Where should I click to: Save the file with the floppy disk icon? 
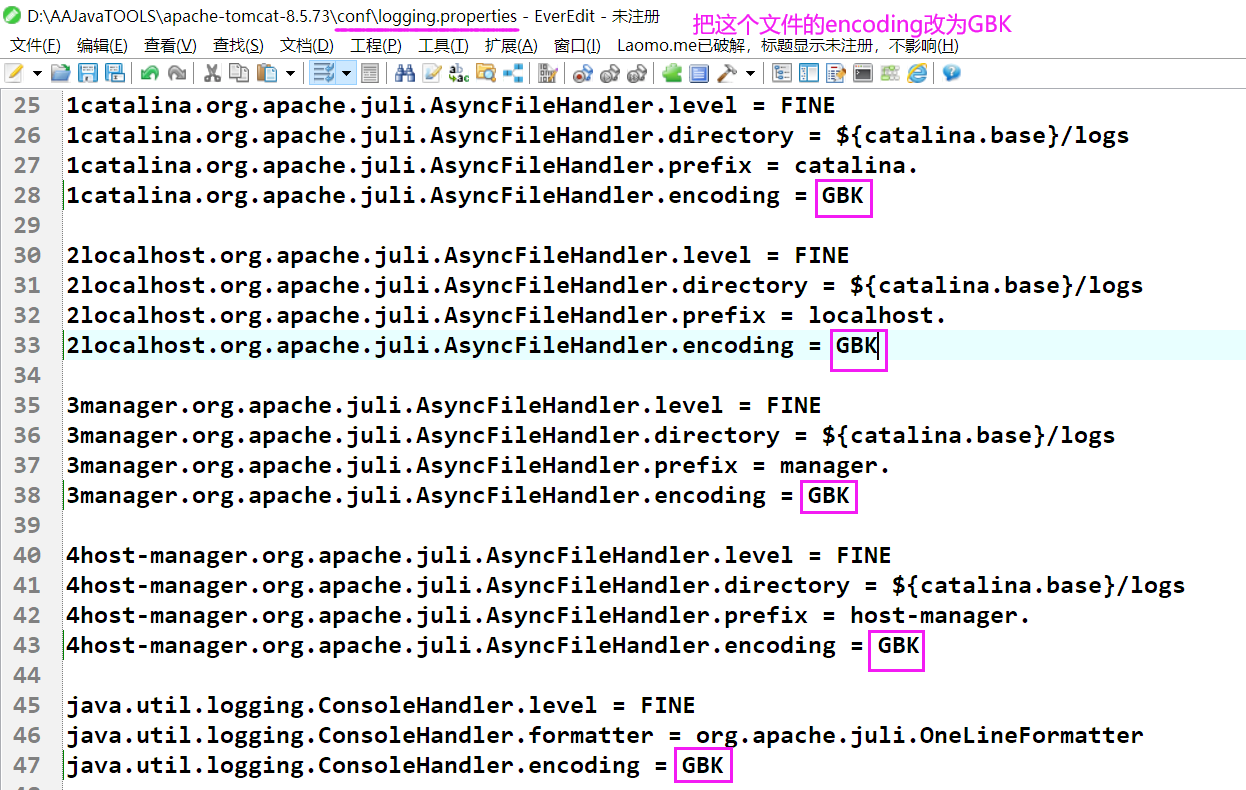(x=88, y=73)
